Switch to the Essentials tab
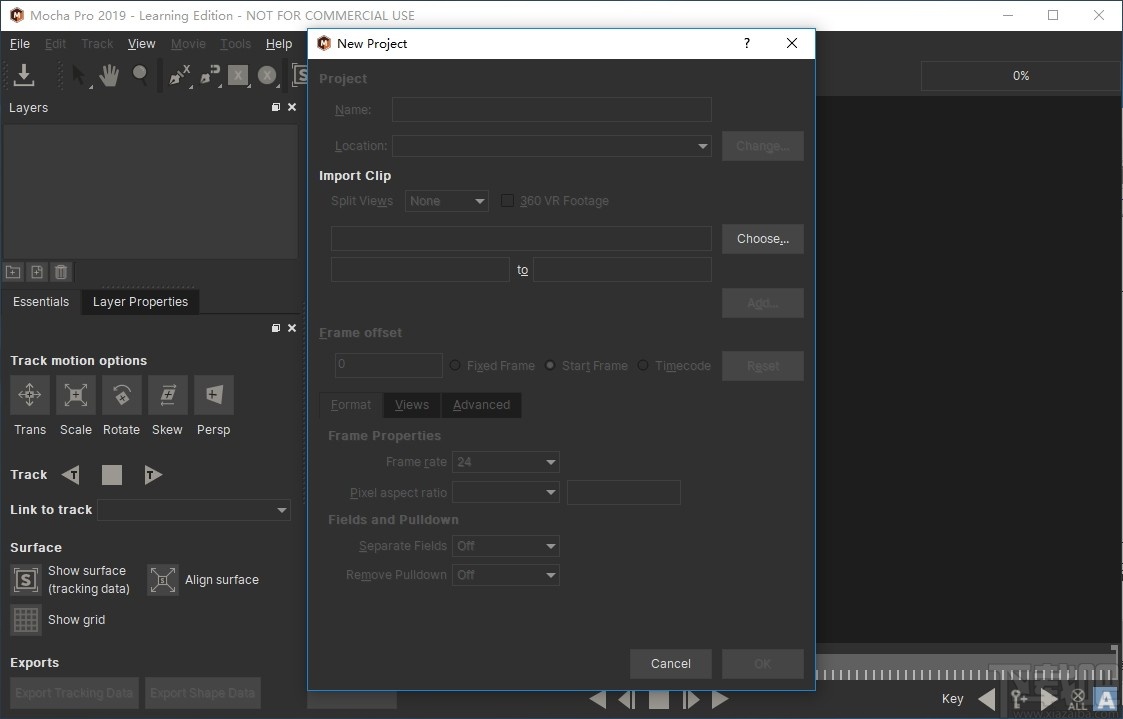Screen dimensions: 1123x719 41,301
